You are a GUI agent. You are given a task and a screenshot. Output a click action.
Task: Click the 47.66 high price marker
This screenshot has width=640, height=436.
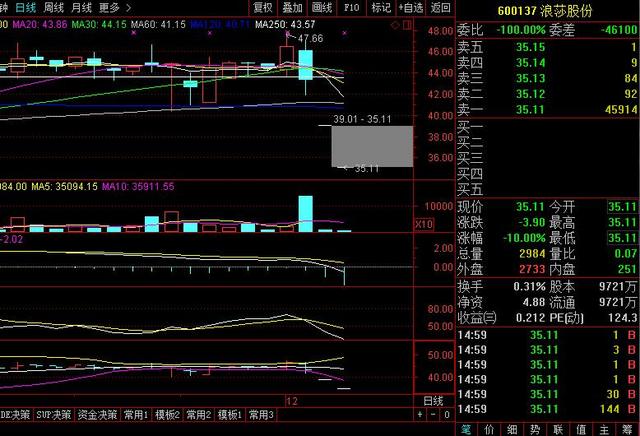310,38
